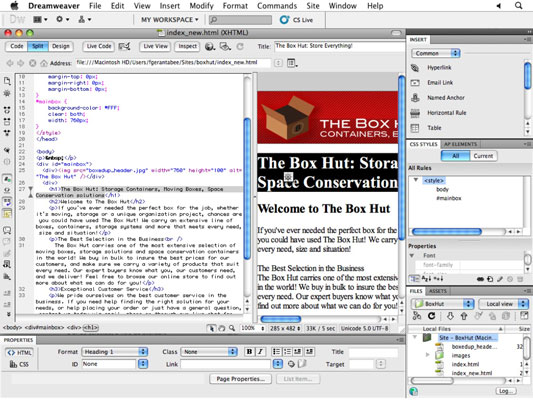Viewport: 533px width, 400px height.
Task: Click the document Title input field
Action: [x=340, y=46]
